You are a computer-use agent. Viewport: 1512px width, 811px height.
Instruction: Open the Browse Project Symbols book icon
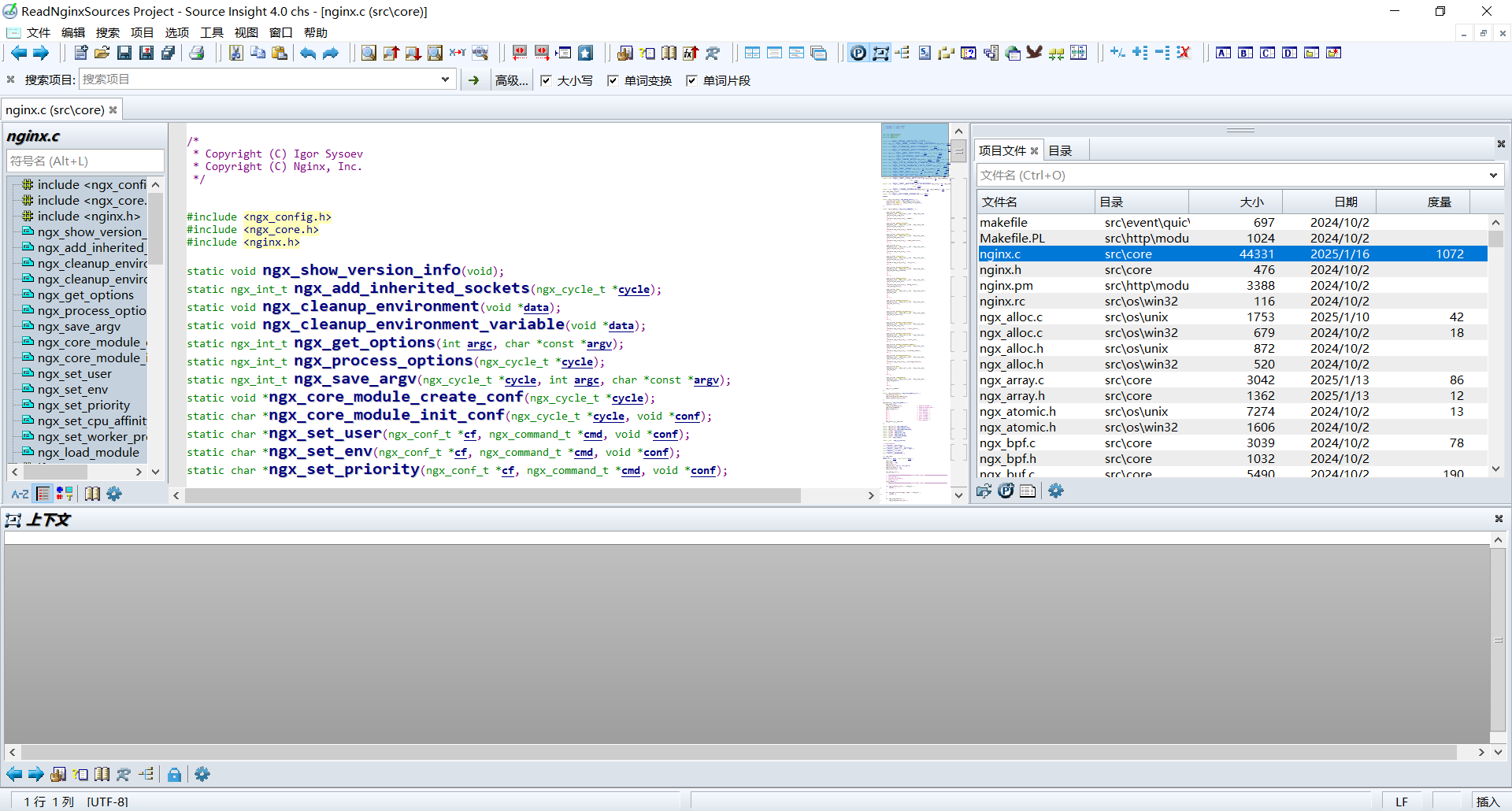coord(669,53)
